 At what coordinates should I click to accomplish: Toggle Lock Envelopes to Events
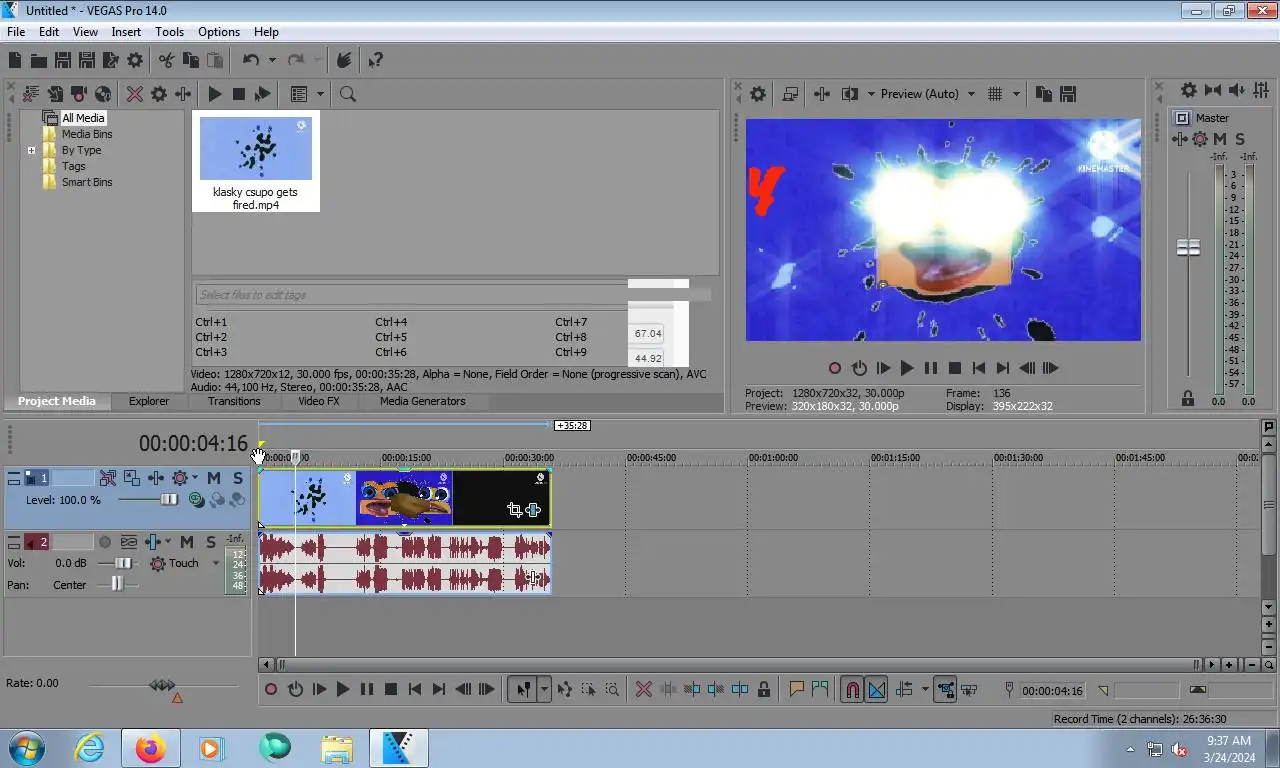click(944, 690)
